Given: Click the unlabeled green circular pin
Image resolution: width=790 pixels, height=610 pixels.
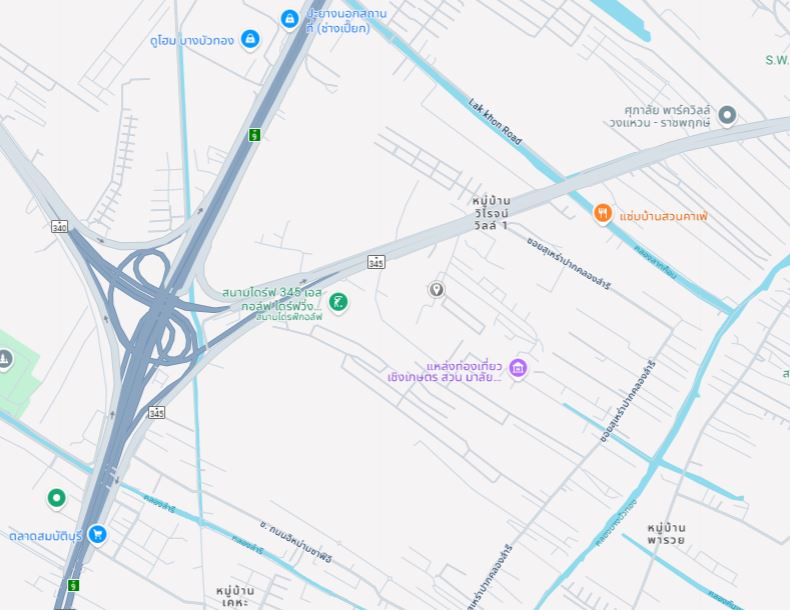Looking at the screenshot, I should coord(56,498).
